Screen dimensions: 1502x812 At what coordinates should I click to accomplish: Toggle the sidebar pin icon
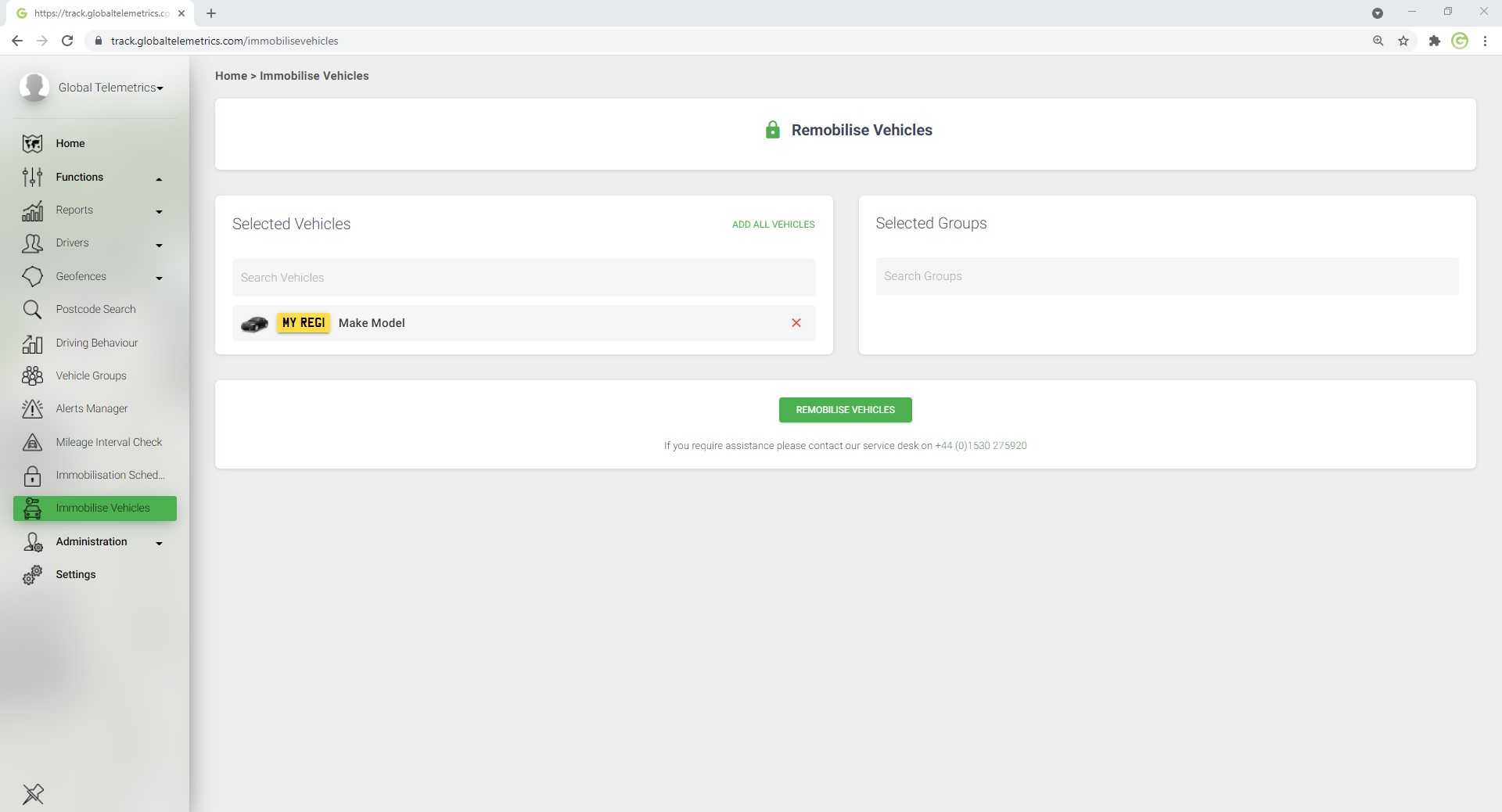pyautogui.click(x=33, y=794)
